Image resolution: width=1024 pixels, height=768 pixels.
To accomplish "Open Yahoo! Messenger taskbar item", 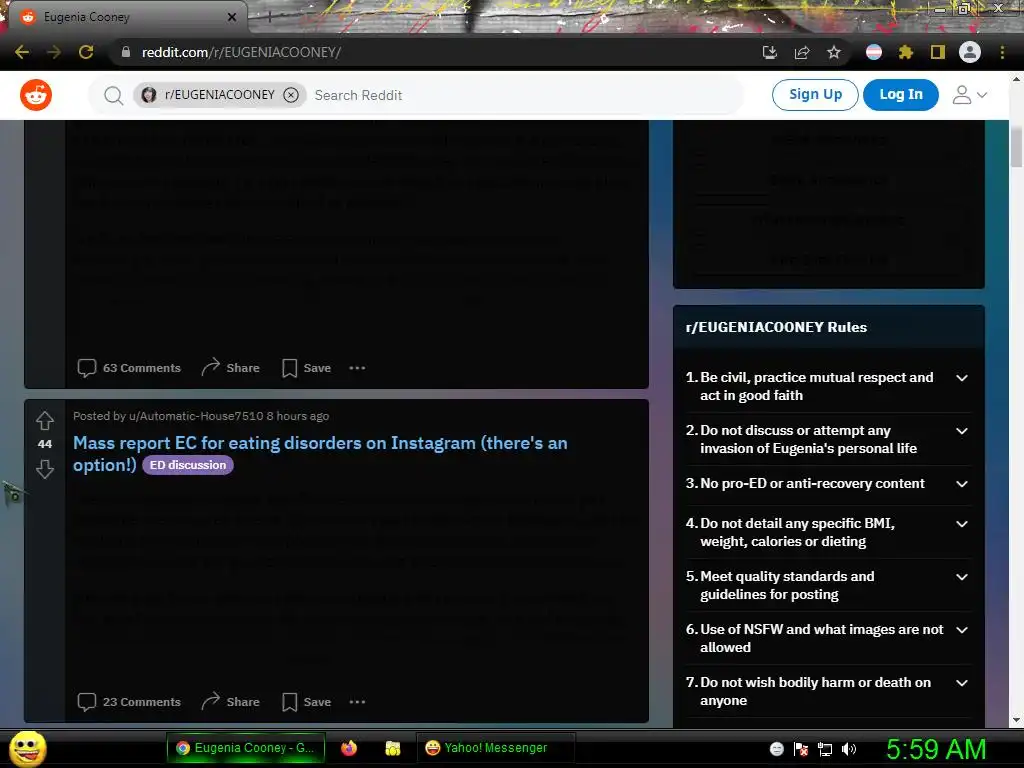I will [x=495, y=748].
